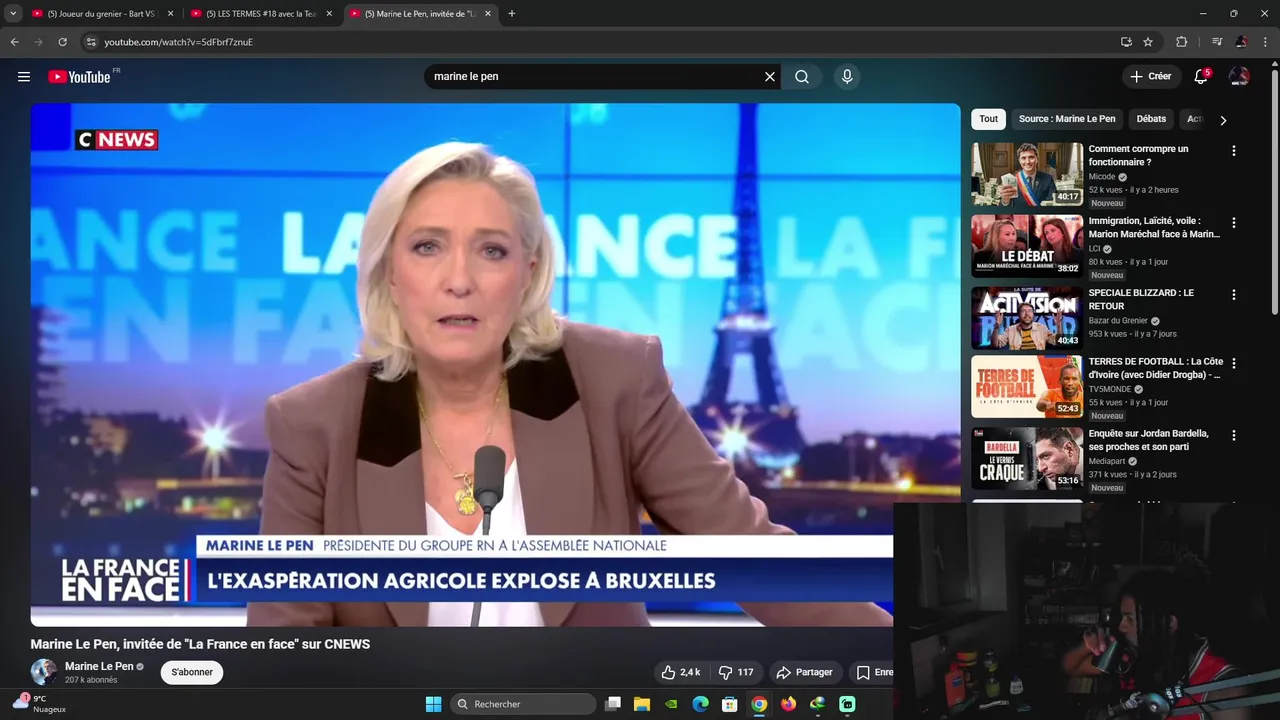Screen dimensions: 1280x720
Task: Reload the current page
Action: (x=62, y=42)
